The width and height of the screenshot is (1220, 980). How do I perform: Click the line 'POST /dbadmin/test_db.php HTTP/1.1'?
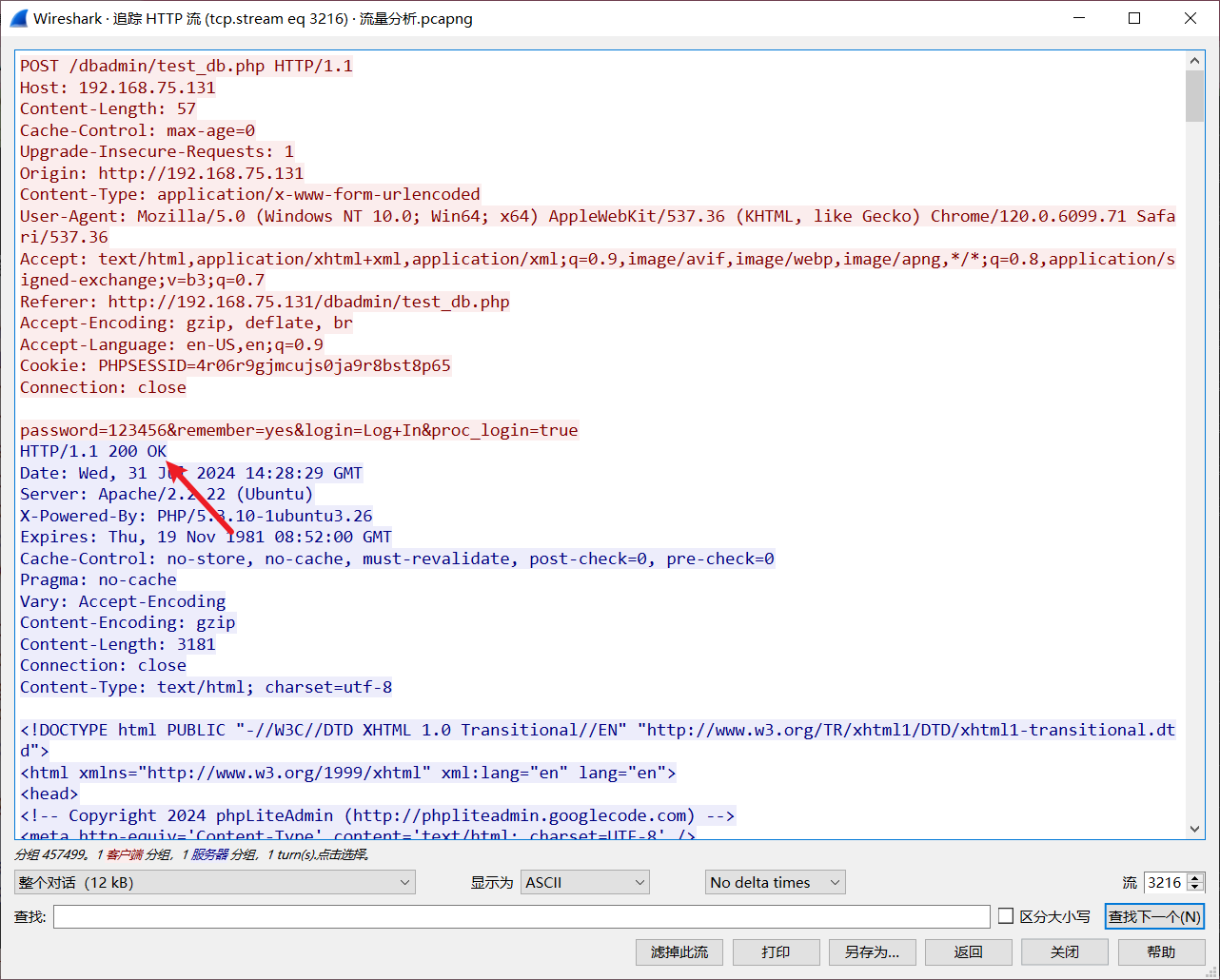(187, 66)
